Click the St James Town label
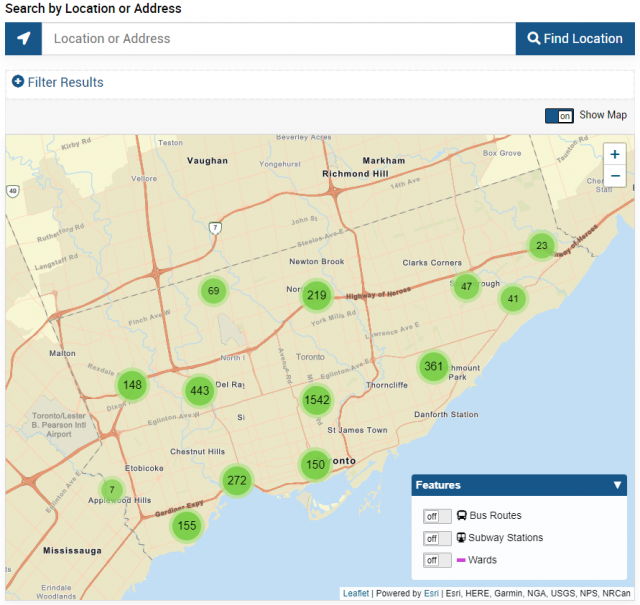 click(x=358, y=430)
